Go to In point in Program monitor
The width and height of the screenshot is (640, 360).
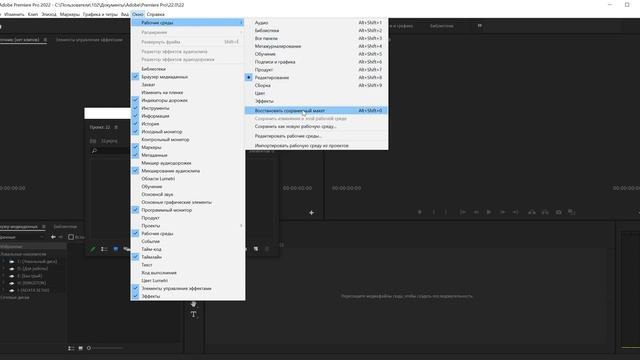pyautogui.click(x=462, y=212)
